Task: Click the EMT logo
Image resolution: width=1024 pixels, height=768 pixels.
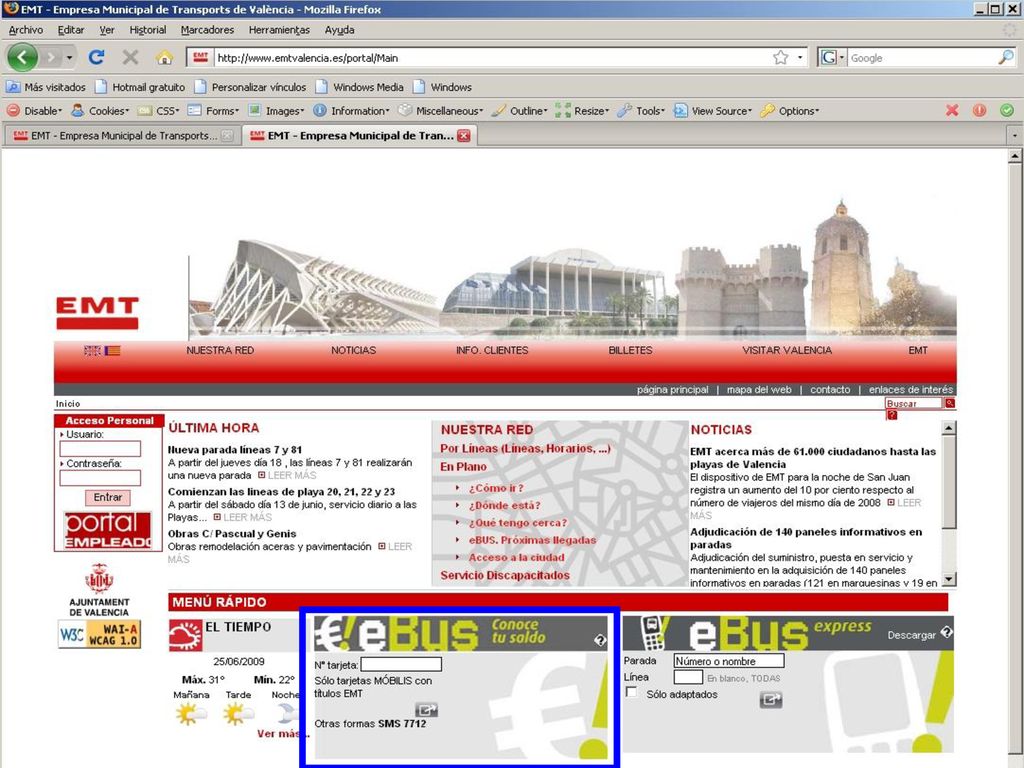Action: (97, 313)
